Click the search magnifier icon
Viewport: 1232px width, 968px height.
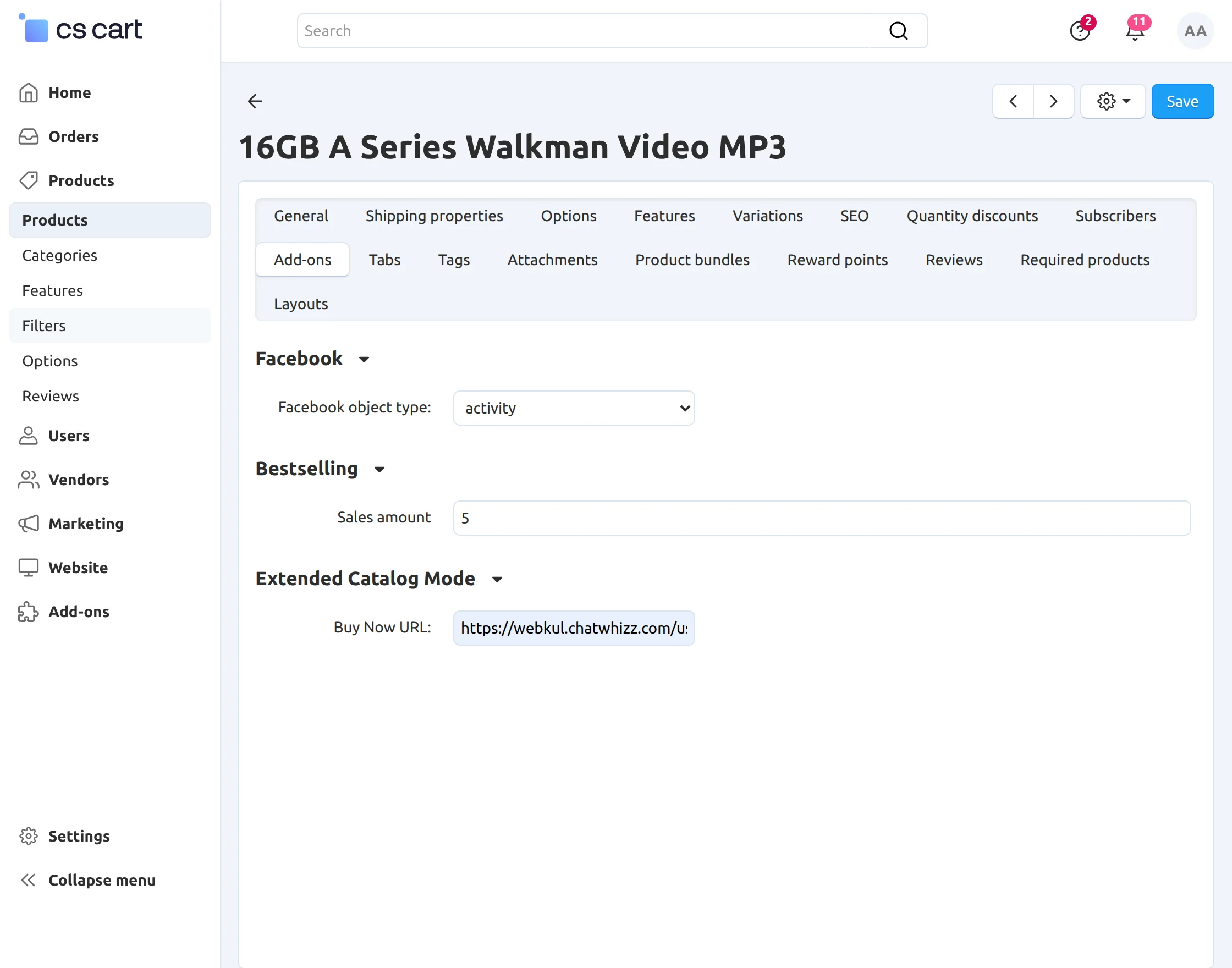click(898, 31)
